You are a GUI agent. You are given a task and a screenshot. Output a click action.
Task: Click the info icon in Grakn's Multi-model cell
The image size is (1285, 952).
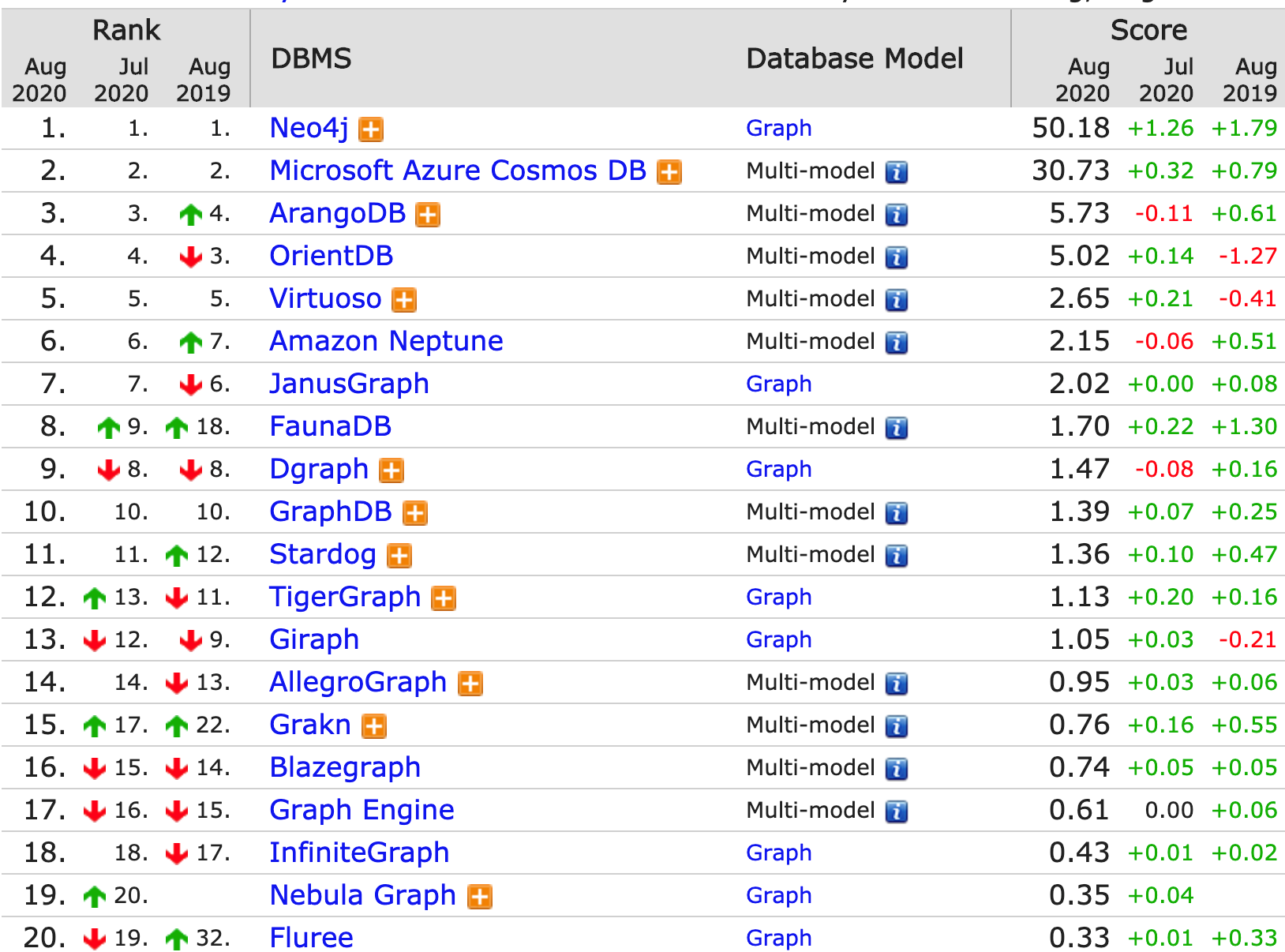[x=896, y=726]
